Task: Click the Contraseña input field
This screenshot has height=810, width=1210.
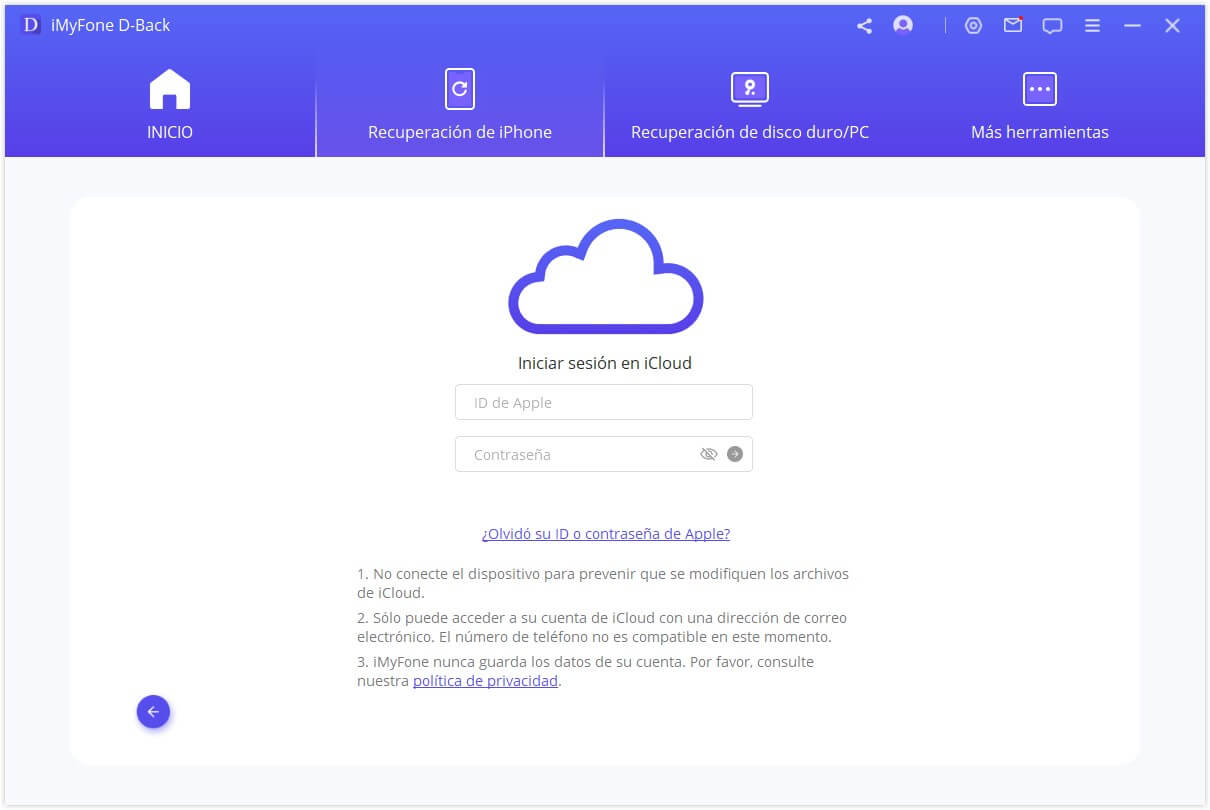Action: (x=570, y=453)
